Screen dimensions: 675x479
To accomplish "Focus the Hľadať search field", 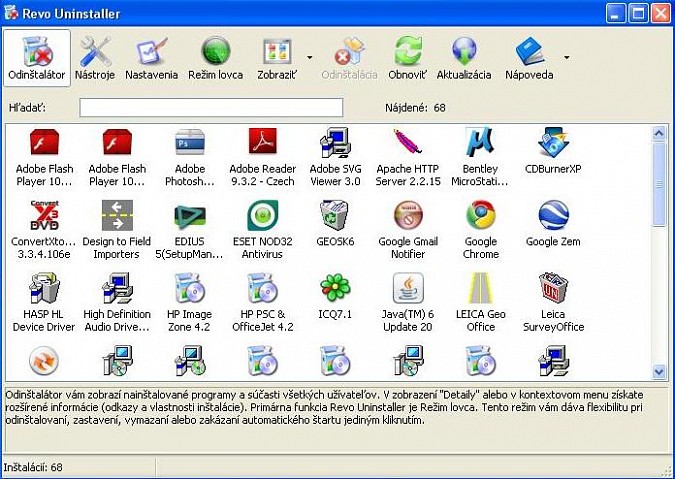I will (211, 108).
